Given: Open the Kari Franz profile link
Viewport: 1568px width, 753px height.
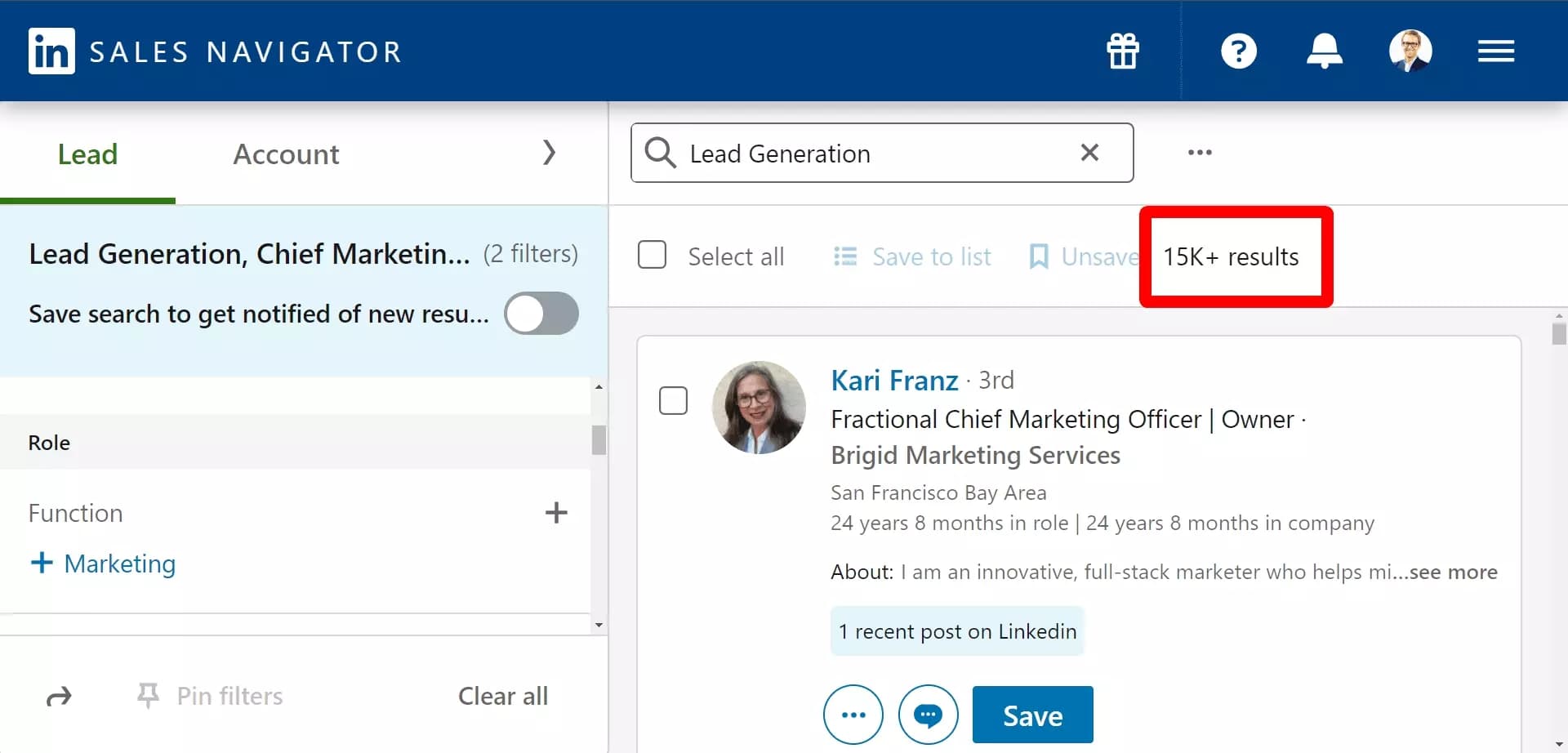Looking at the screenshot, I should tap(894, 381).
